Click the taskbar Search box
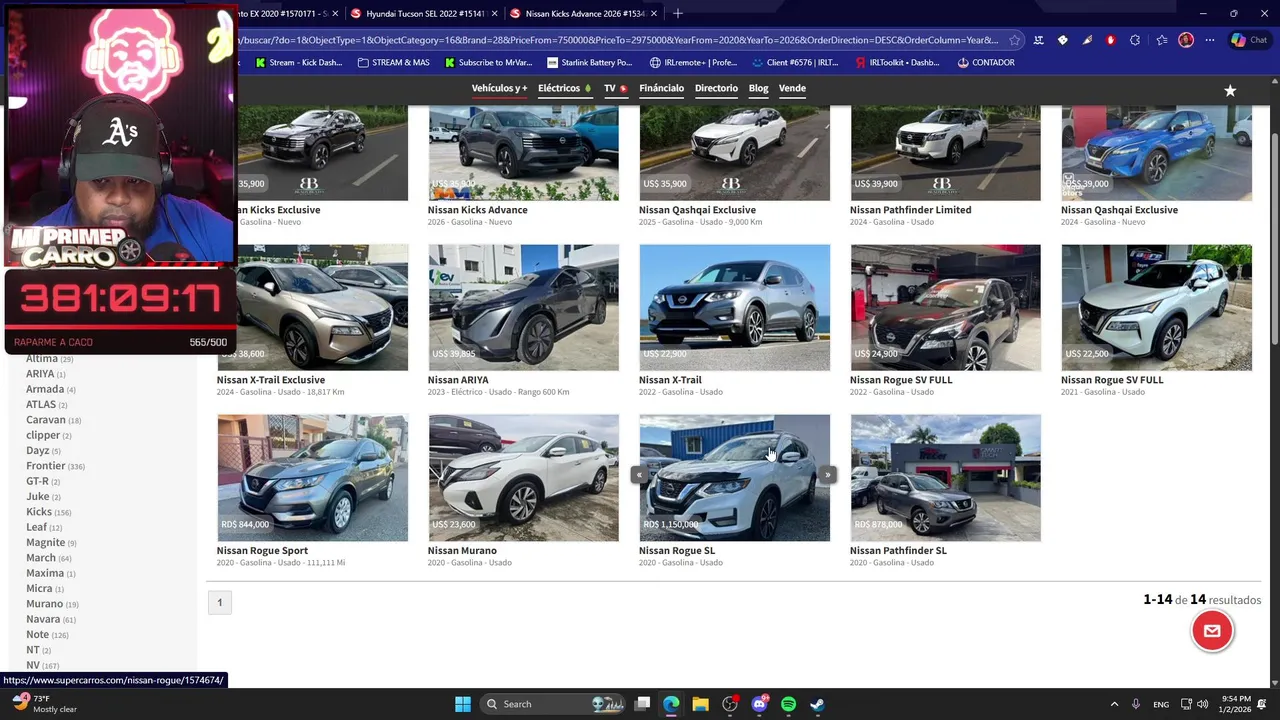 coord(553,704)
